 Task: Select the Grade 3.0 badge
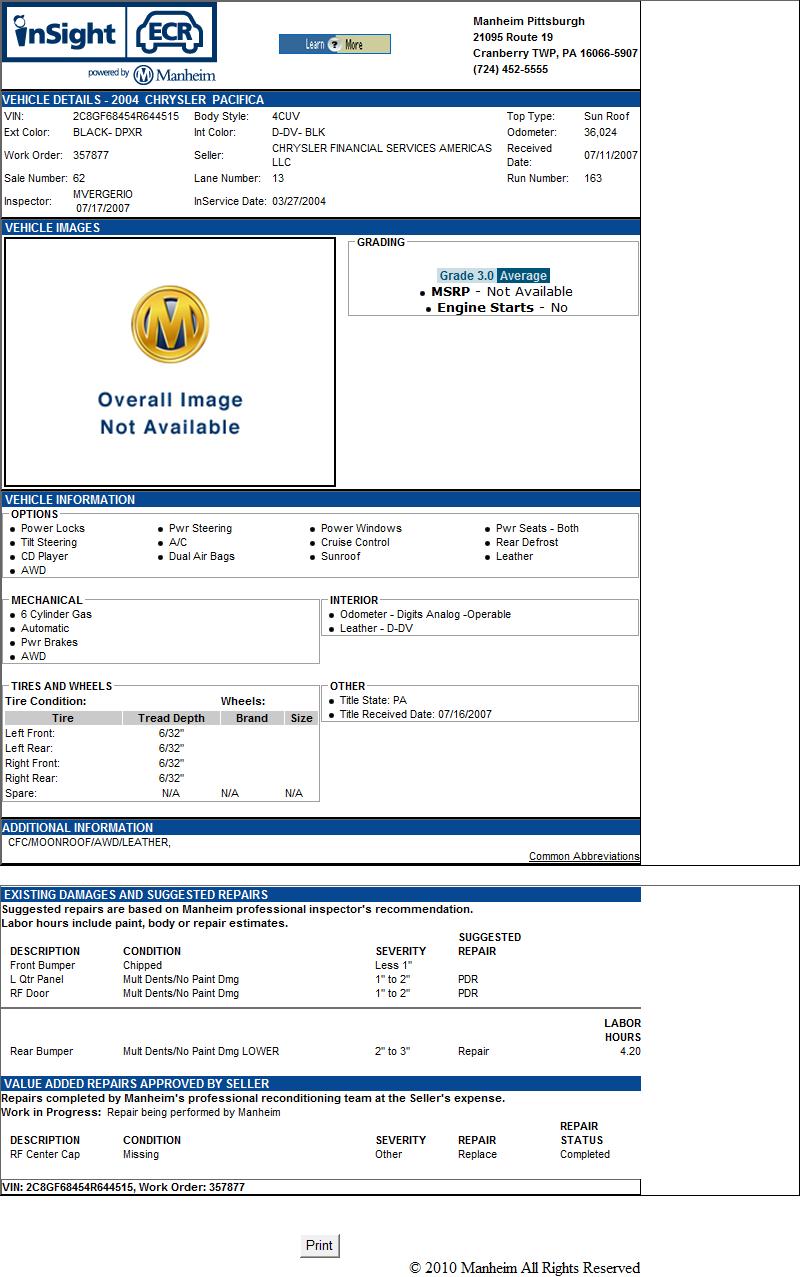click(x=466, y=276)
